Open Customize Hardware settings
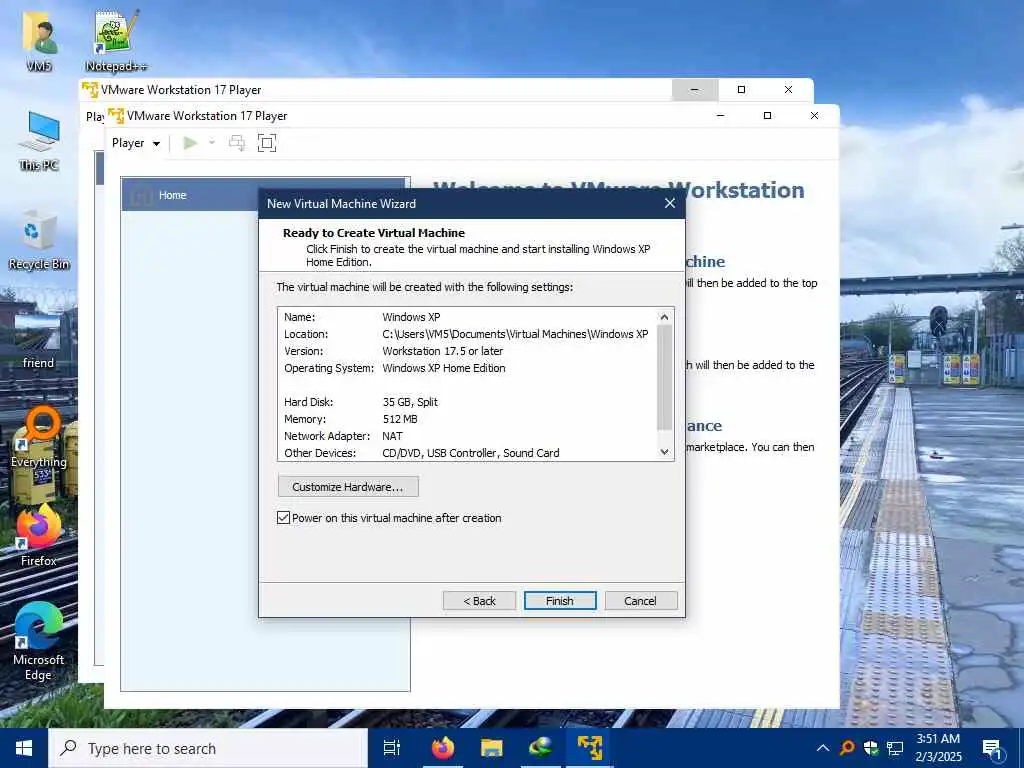Viewport: 1024px width, 768px height. (x=348, y=487)
